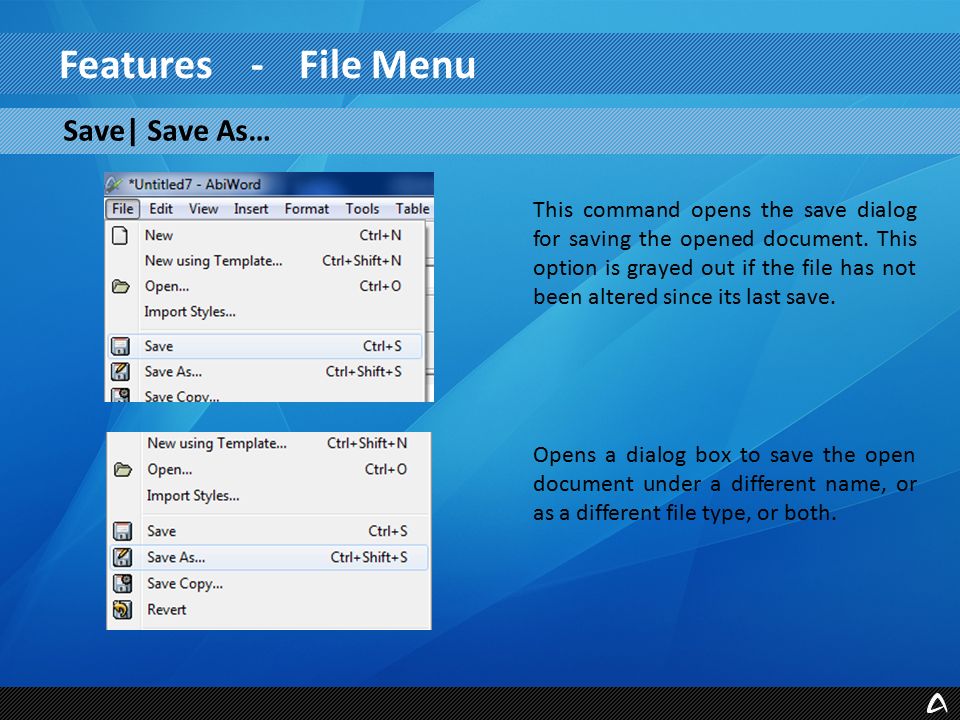Click the paragraph starting 'This command opens'
The height and width of the screenshot is (720, 960).
[x=724, y=253]
